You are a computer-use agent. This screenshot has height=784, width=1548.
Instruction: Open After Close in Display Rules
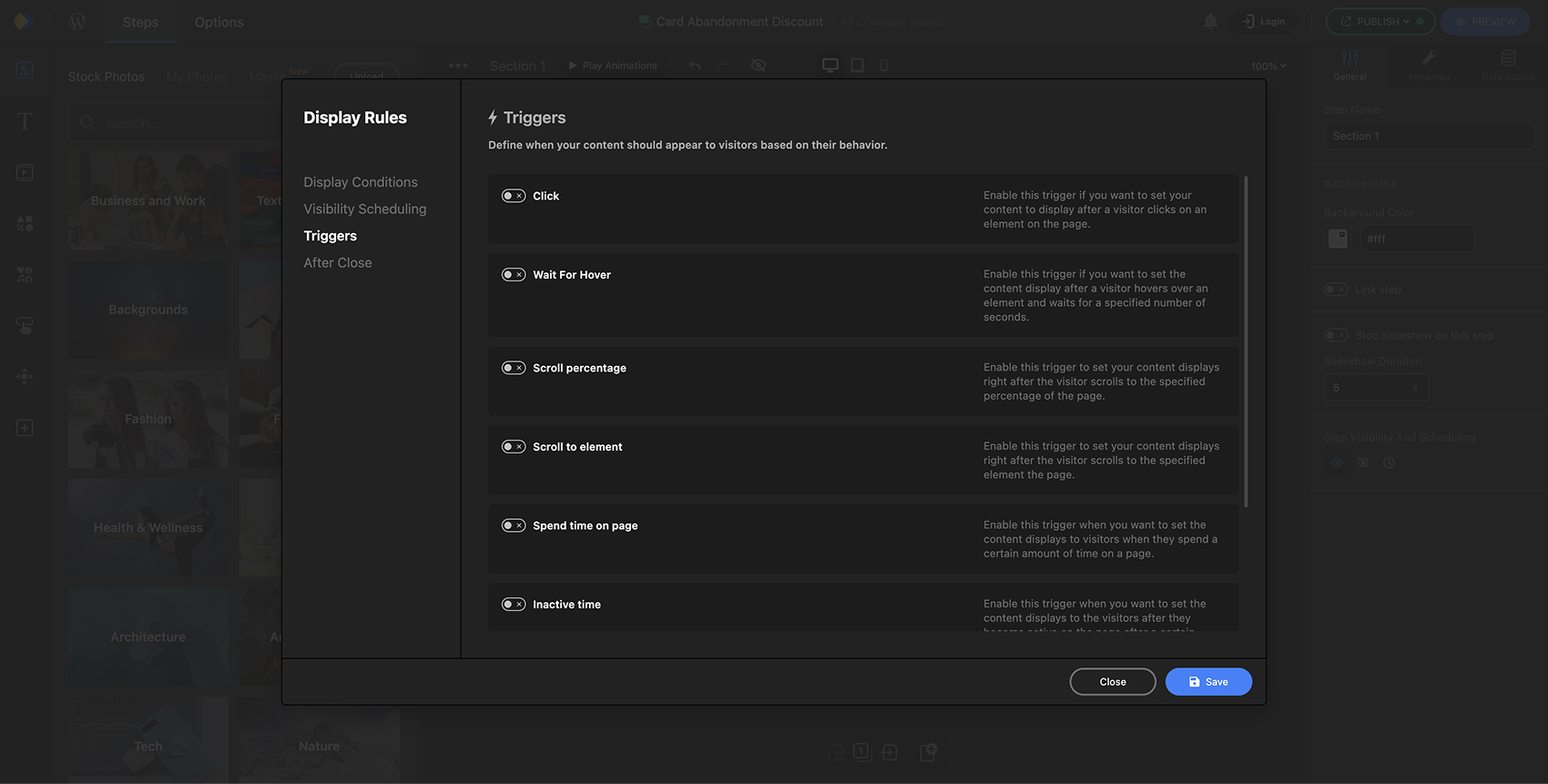click(338, 263)
